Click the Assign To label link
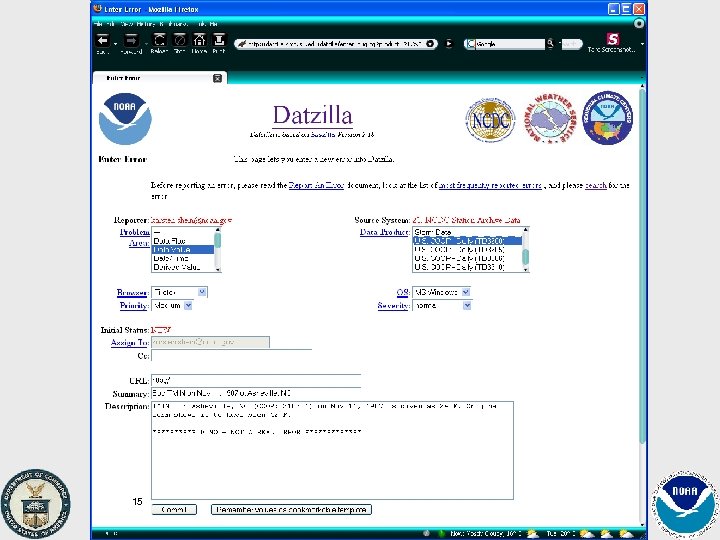 coord(130,343)
